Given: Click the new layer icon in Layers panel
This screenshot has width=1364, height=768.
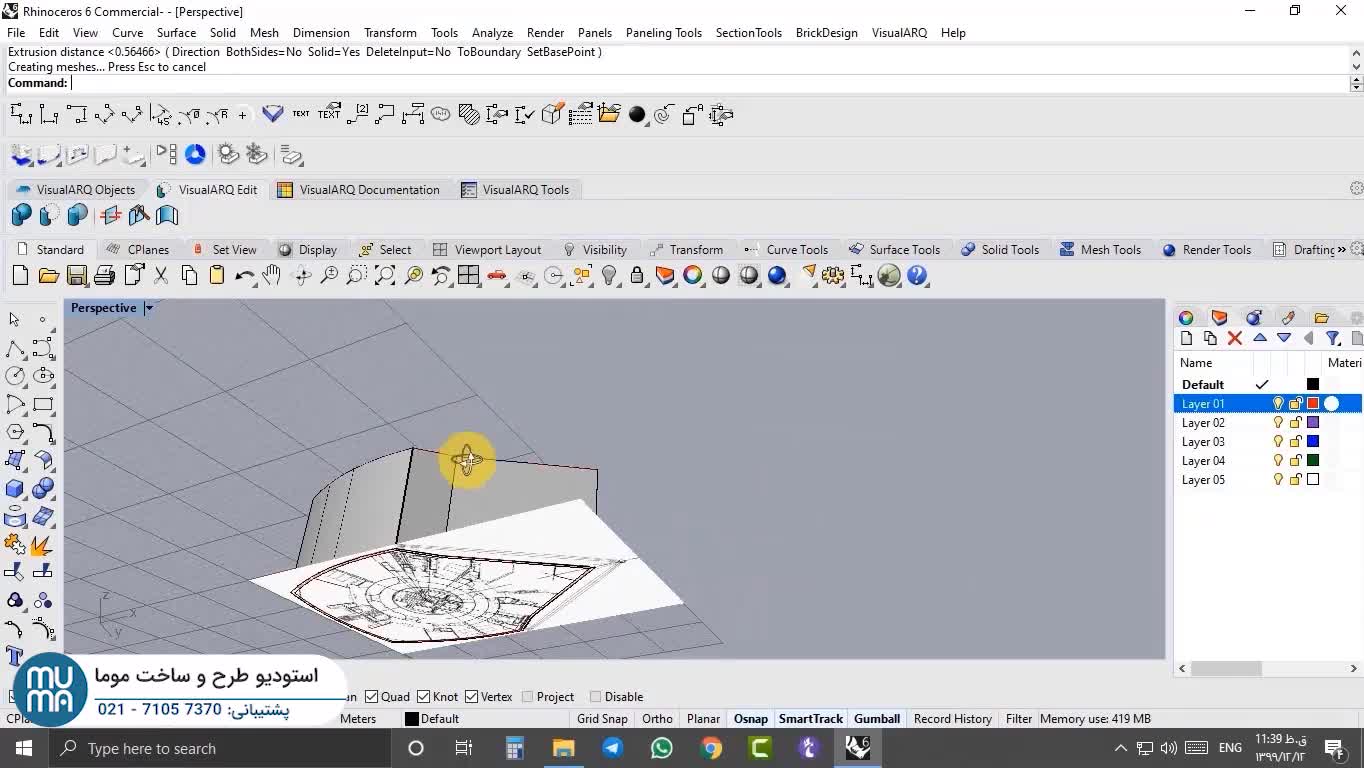Looking at the screenshot, I should [x=1187, y=338].
